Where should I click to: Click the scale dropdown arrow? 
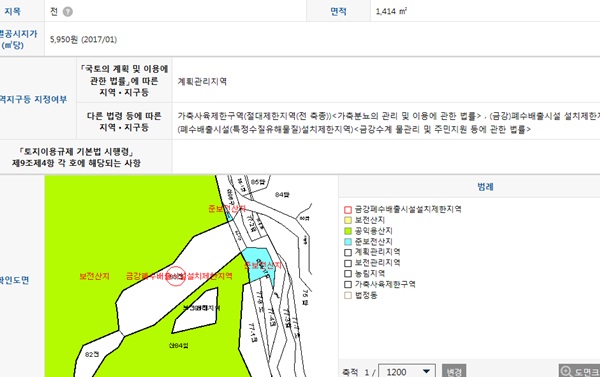pos(426,371)
